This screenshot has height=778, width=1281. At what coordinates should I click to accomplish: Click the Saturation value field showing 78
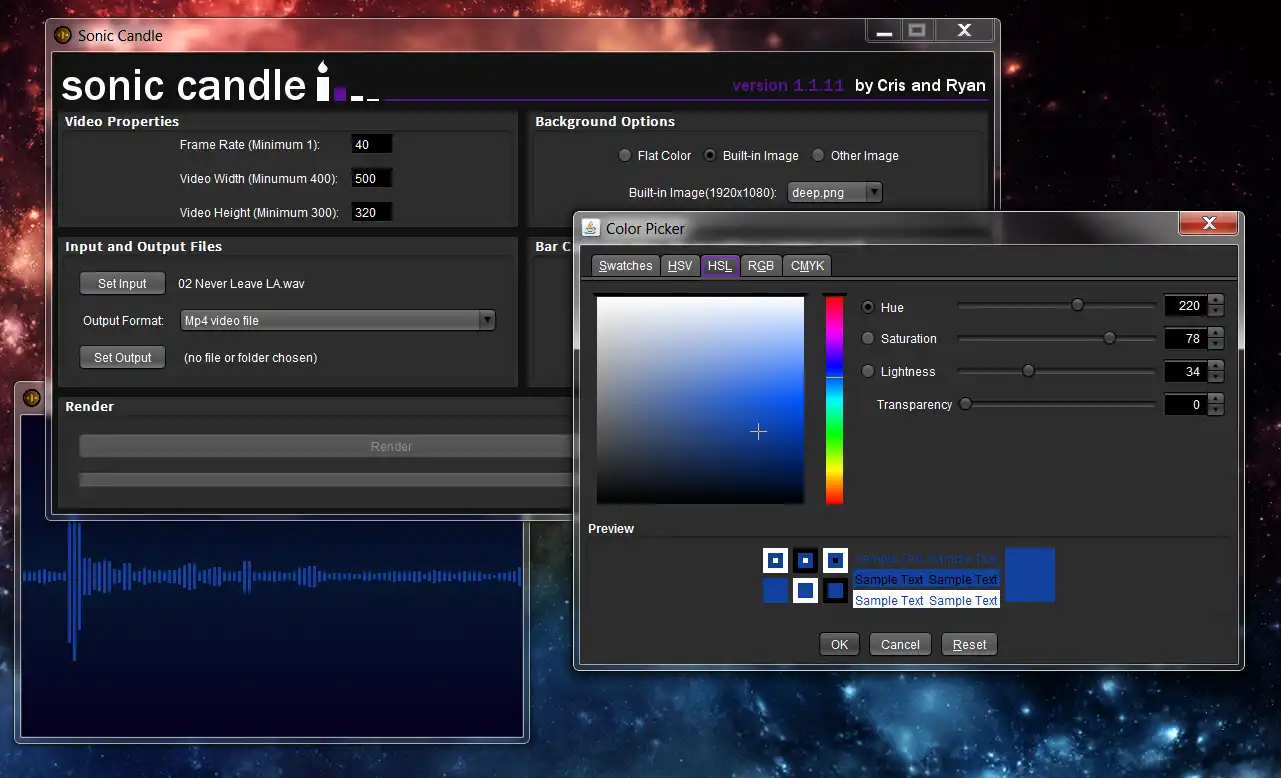[1186, 339]
